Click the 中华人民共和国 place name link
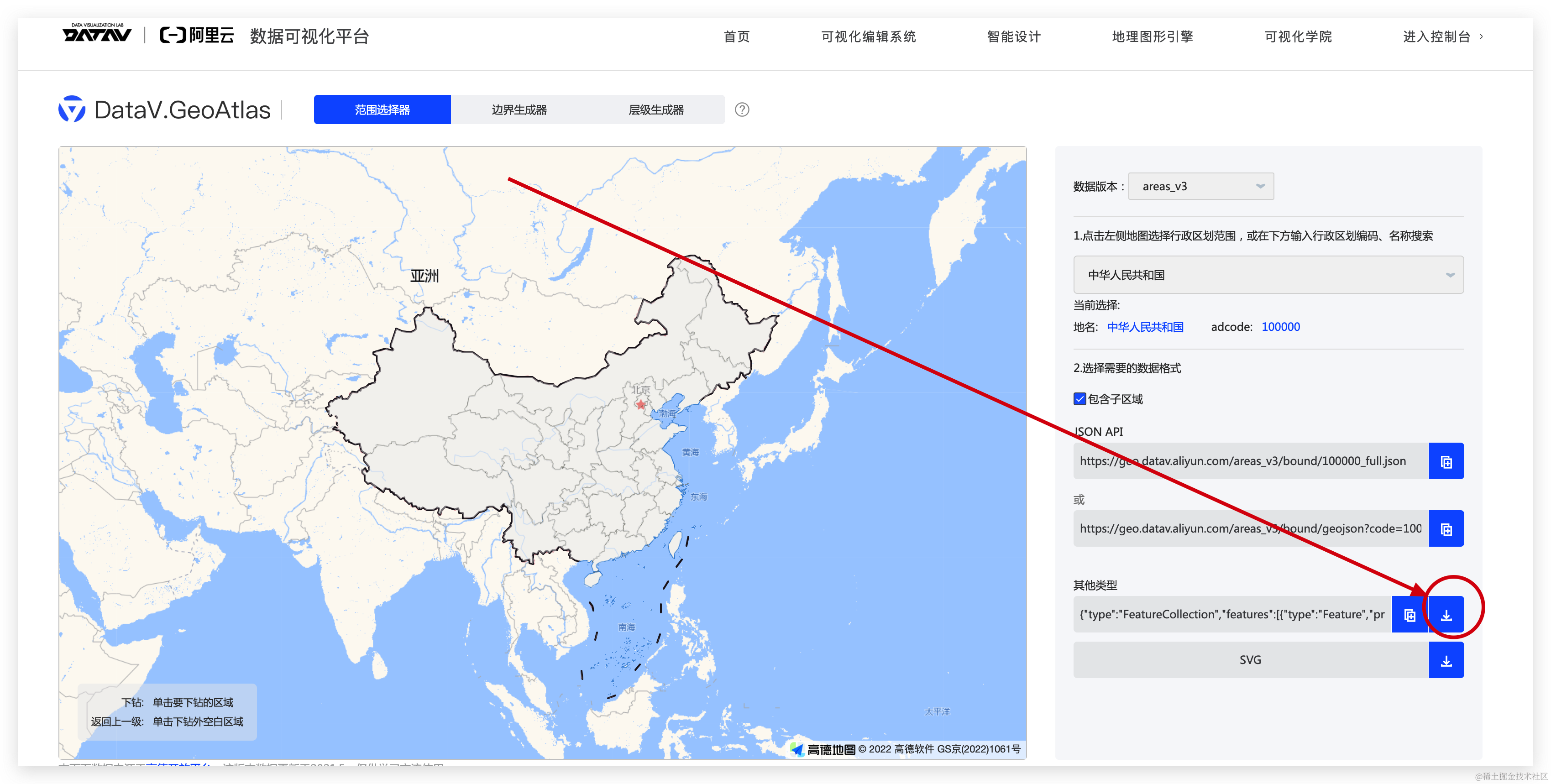This screenshot has width=1551, height=784. [1145, 327]
